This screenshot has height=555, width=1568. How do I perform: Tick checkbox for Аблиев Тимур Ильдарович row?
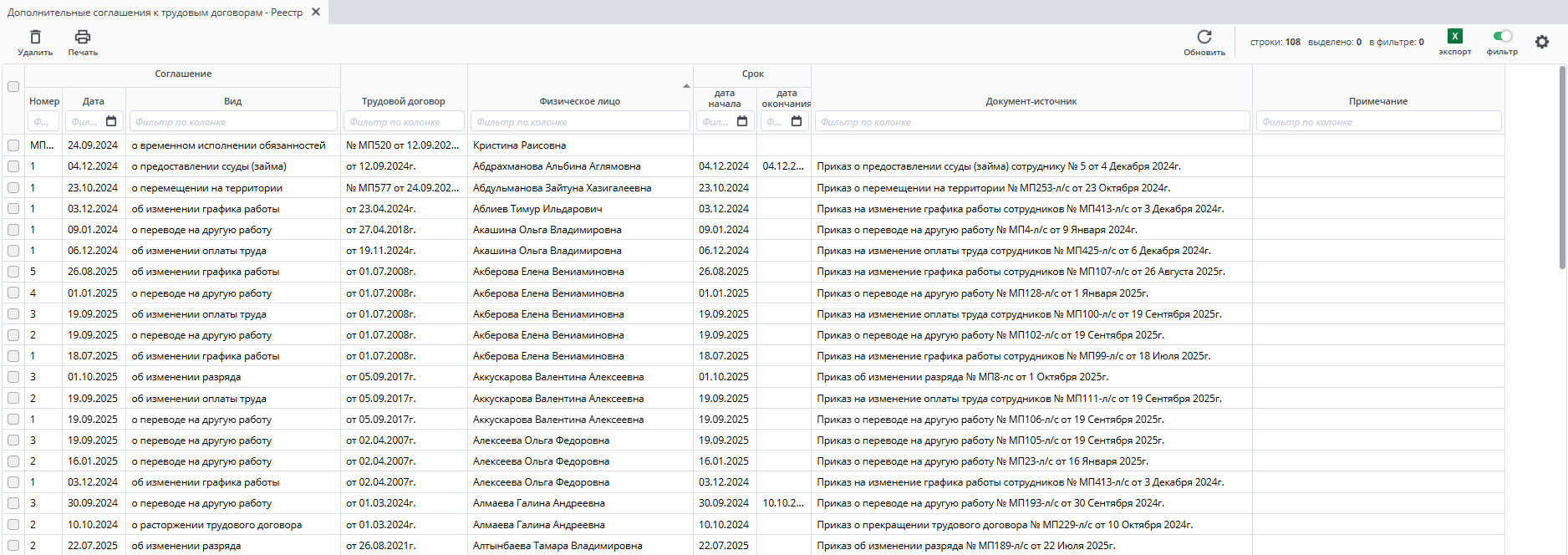pos(13,209)
